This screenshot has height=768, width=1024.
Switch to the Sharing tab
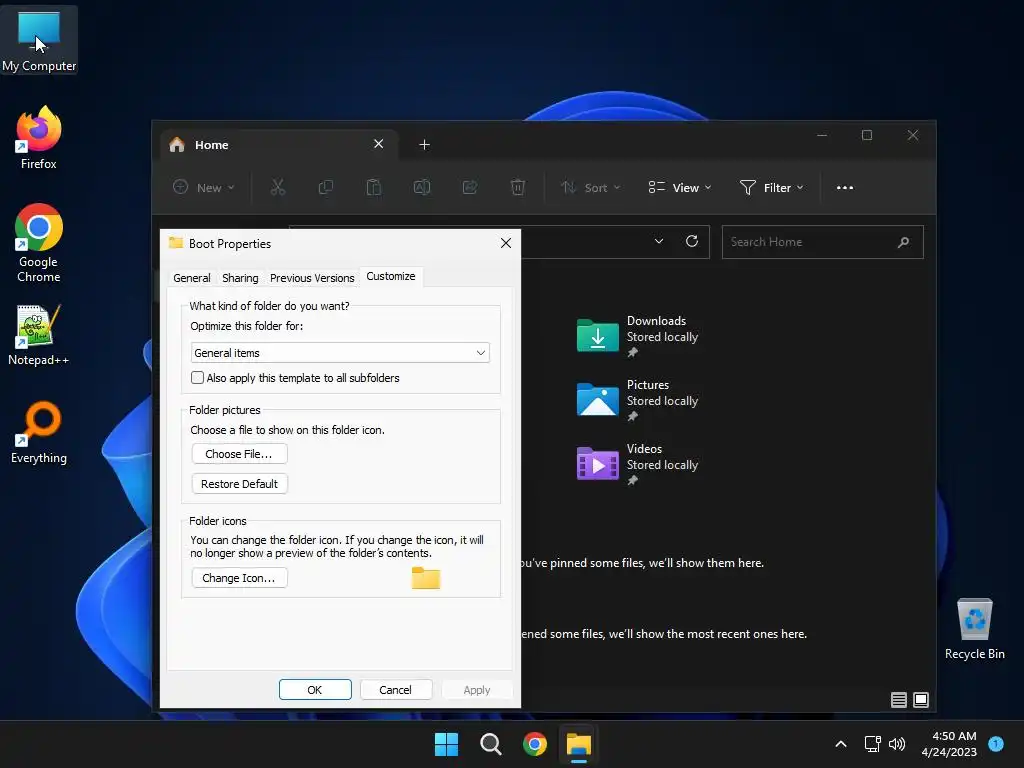pos(240,278)
